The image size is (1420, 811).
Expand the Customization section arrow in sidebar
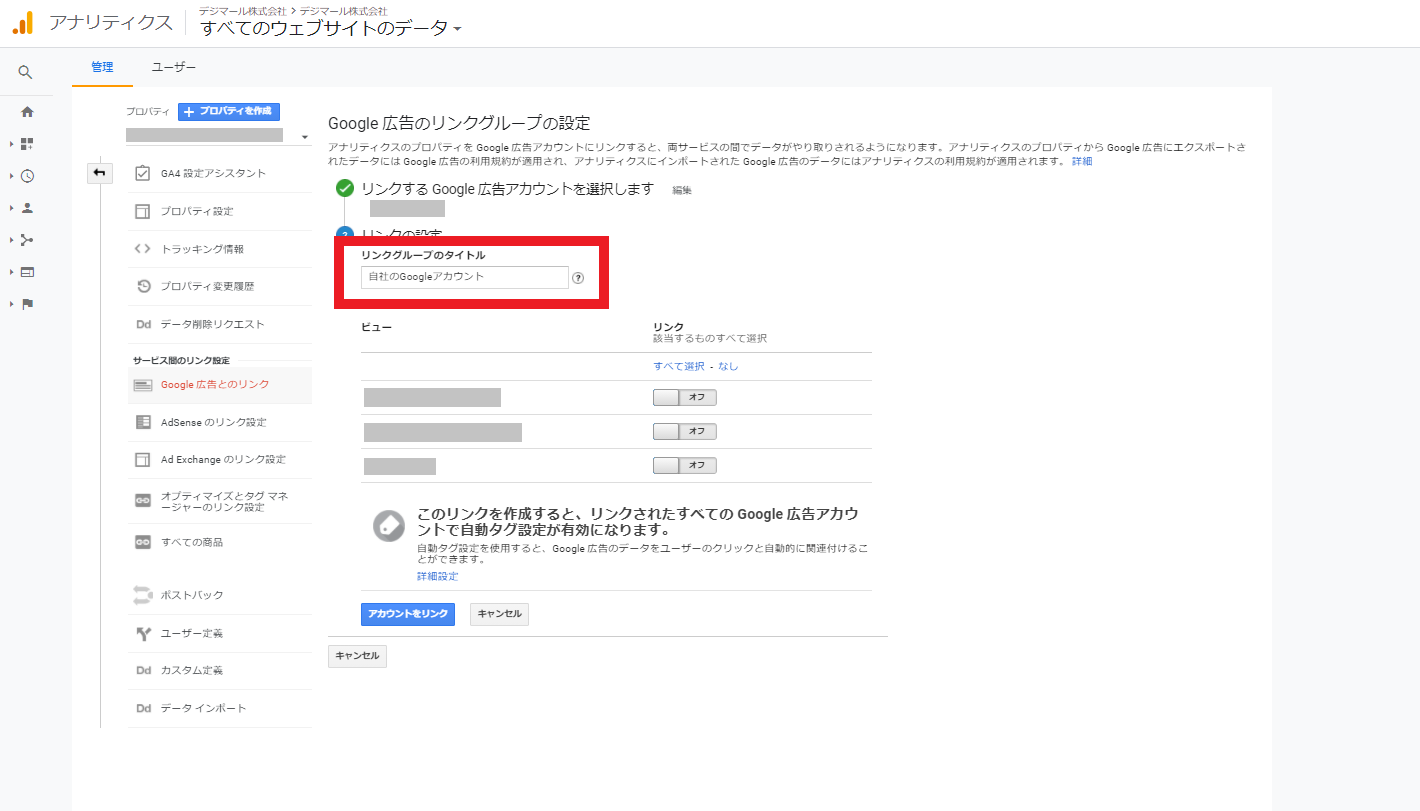[12, 144]
